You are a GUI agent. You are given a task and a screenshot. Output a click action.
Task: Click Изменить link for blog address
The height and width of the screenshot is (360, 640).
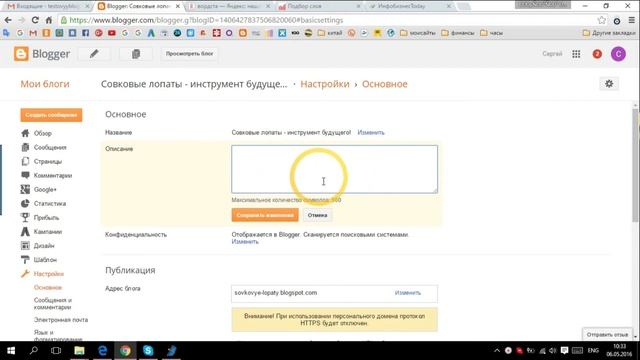(408, 293)
